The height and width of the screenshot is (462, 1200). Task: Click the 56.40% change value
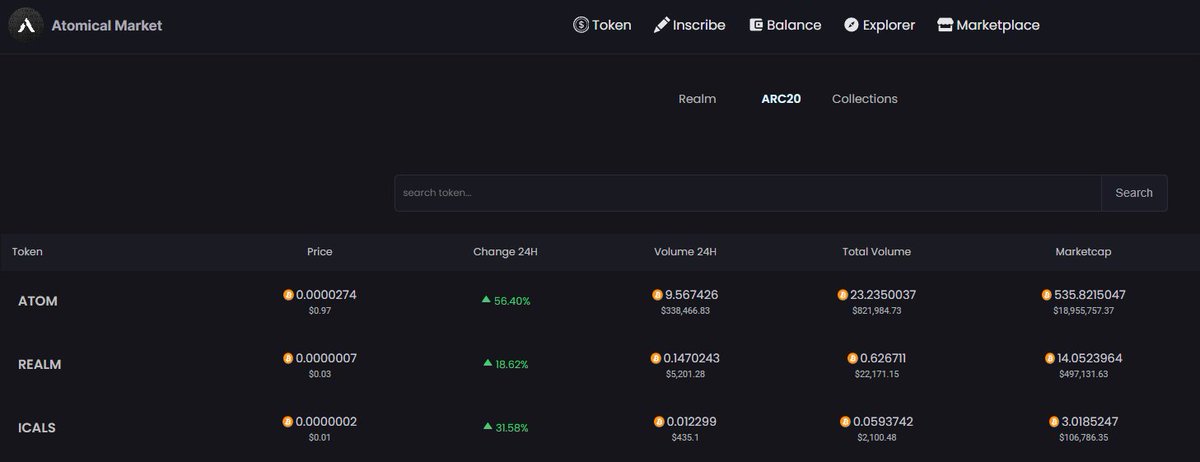[512, 301]
